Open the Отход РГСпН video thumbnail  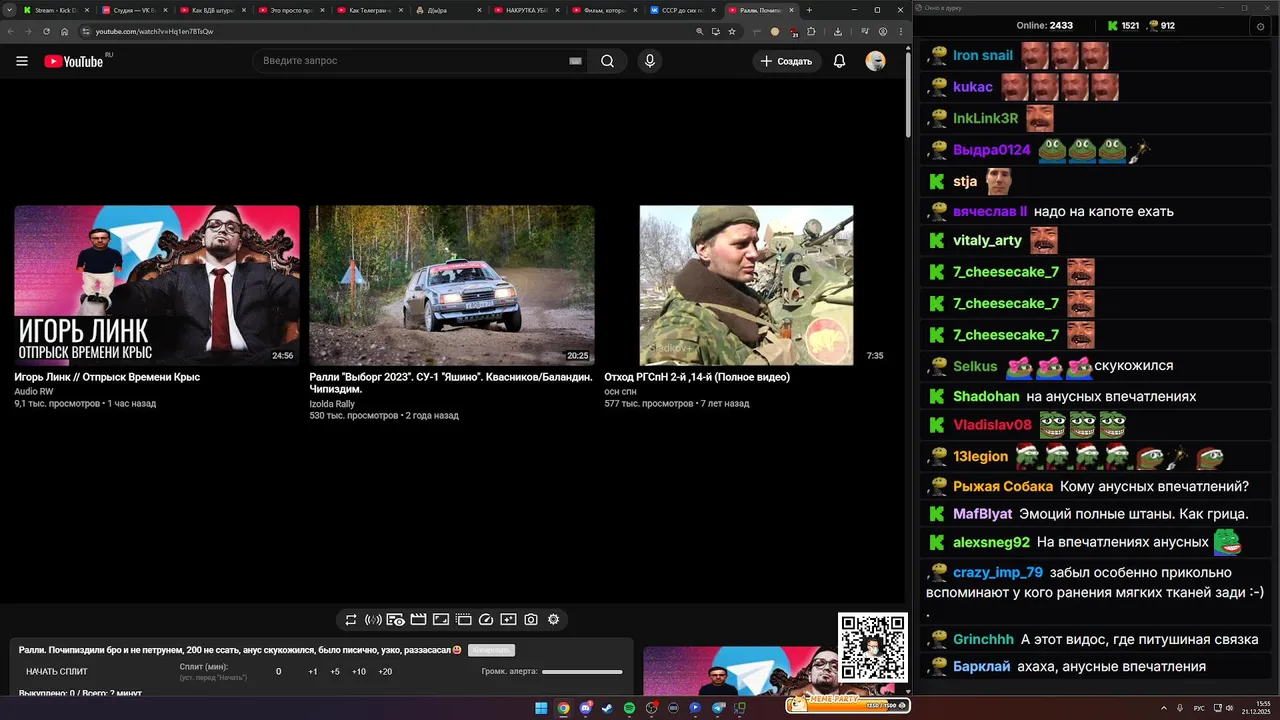746,285
